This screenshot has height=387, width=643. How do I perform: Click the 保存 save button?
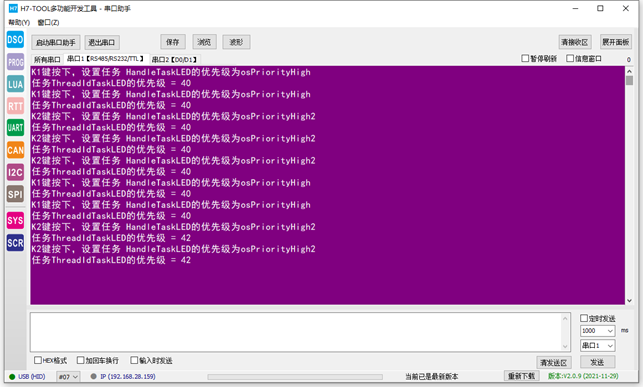(x=173, y=42)
